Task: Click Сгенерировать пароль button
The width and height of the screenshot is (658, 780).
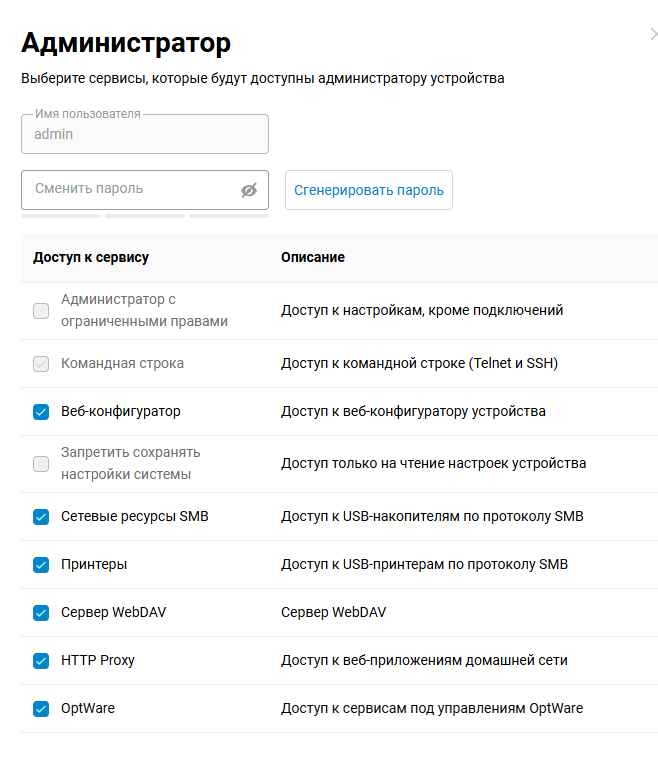Action: pyautogui.click(x=368, y=190)
